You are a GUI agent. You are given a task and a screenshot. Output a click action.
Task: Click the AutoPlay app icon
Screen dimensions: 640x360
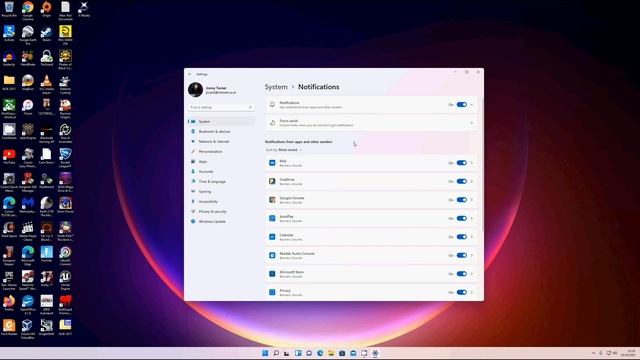[272, 218]
